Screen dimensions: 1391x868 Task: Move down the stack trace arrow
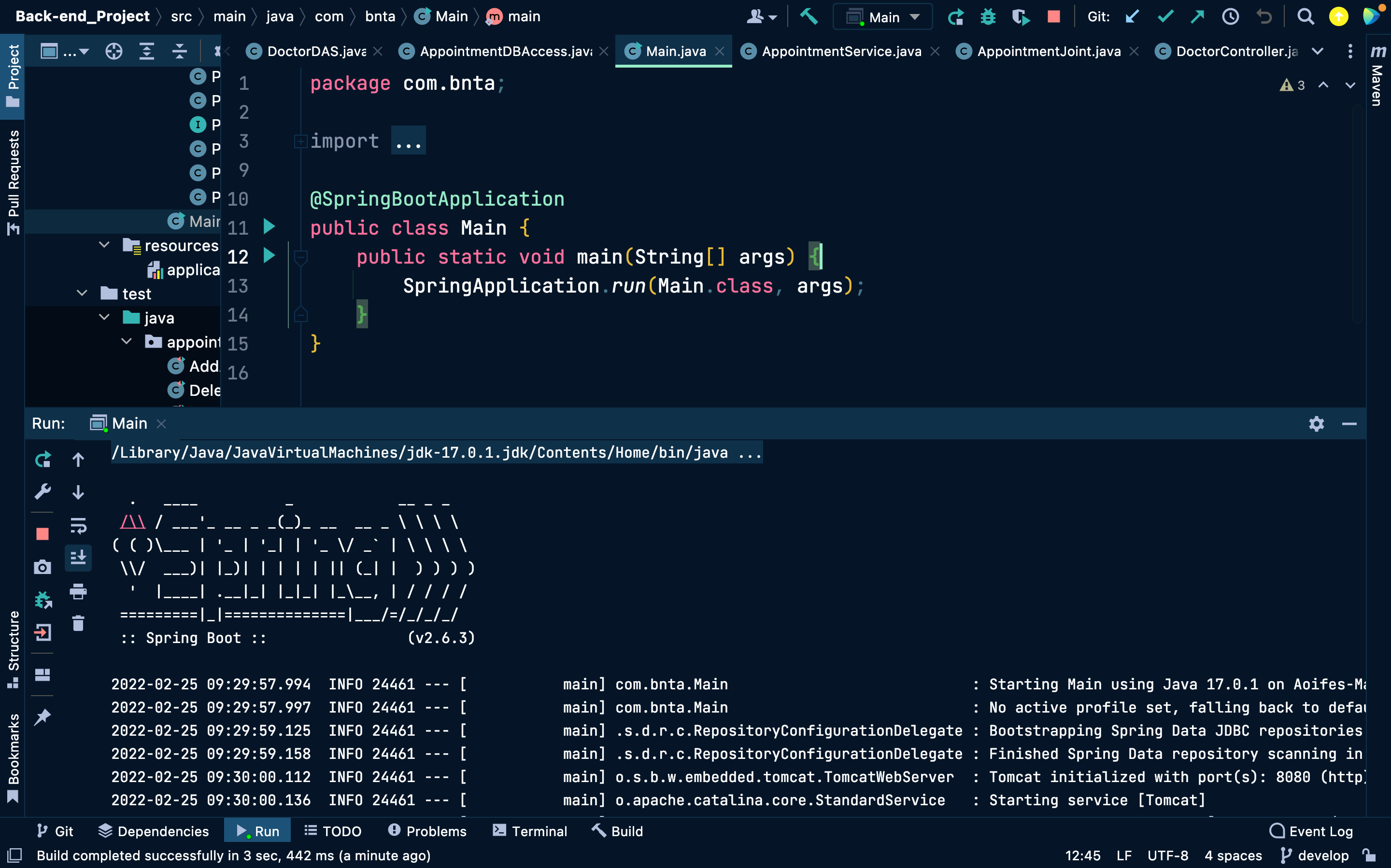(x=78, y=492)
